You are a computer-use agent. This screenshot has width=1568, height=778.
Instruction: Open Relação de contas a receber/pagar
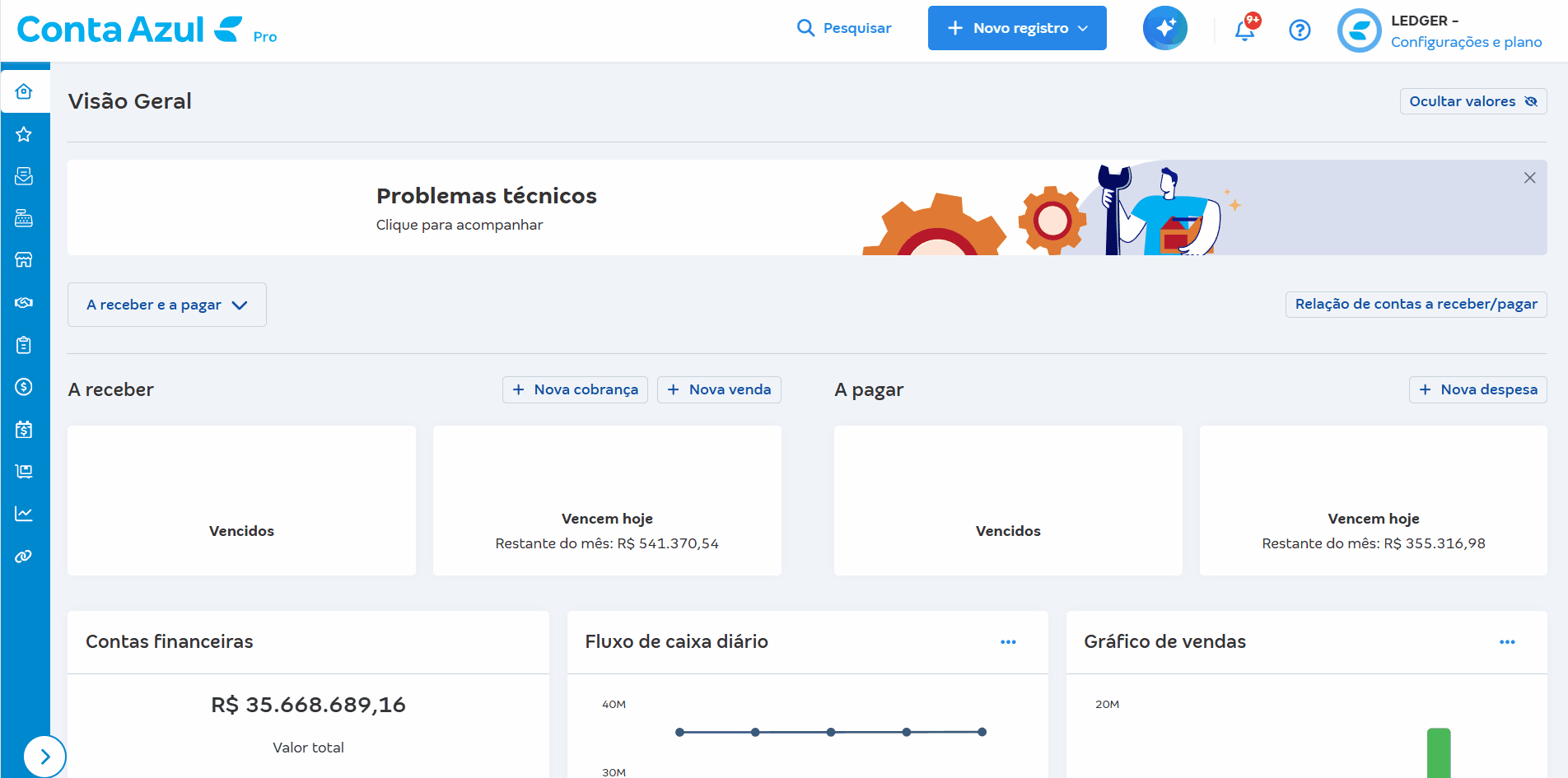pyautogui.click(x=1416, y=304)
